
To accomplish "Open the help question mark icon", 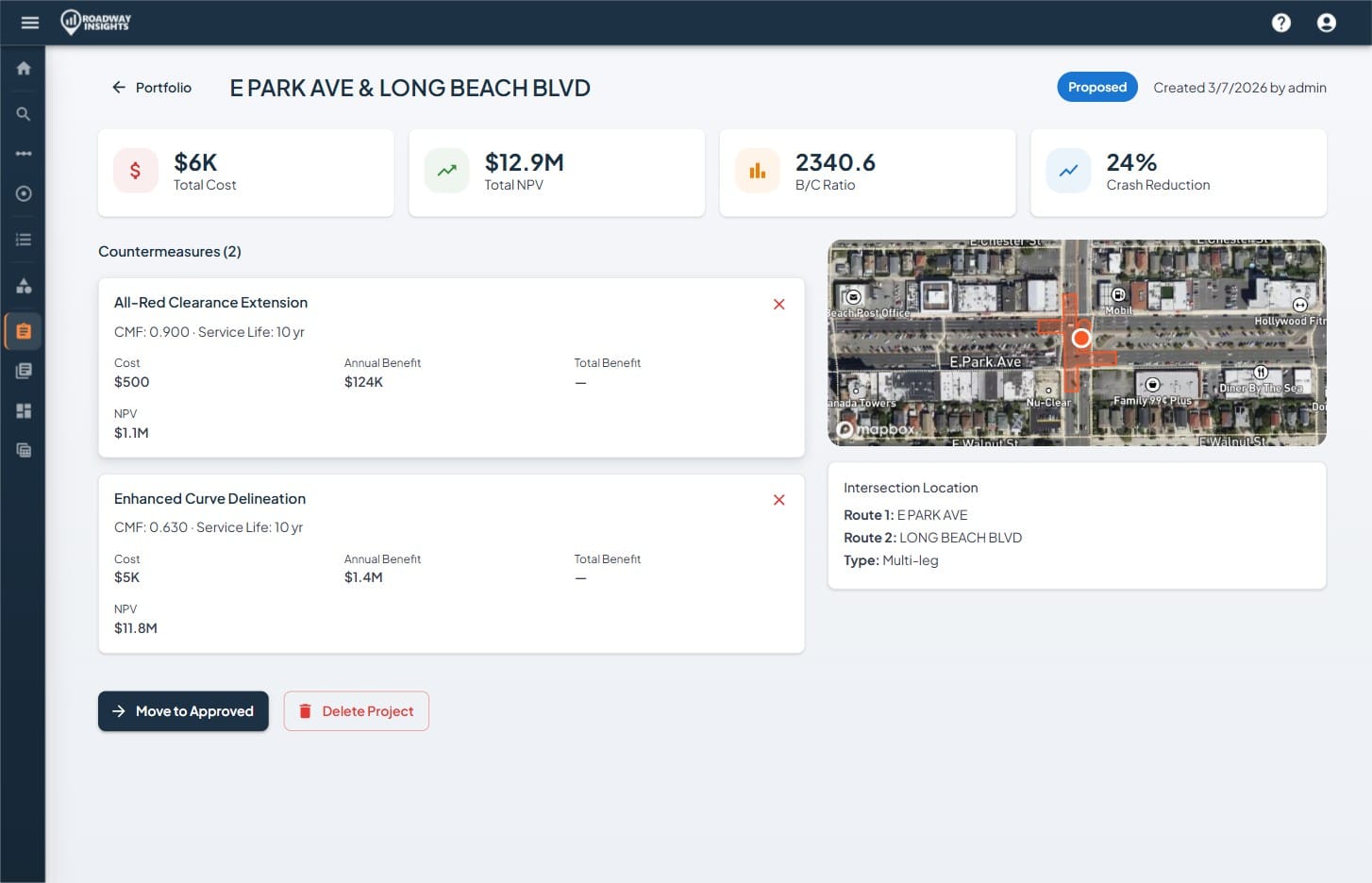I will tap(1280, 23).
